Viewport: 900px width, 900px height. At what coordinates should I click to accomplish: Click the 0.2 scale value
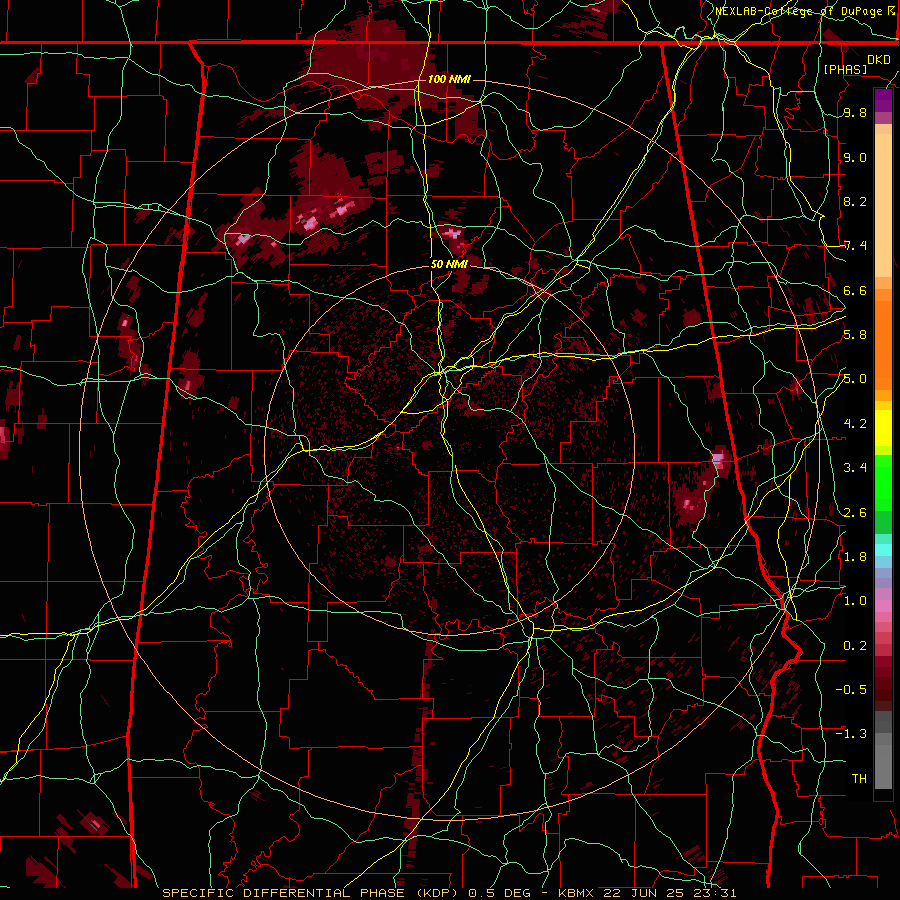pyautogui.click(x=855, y=646)
